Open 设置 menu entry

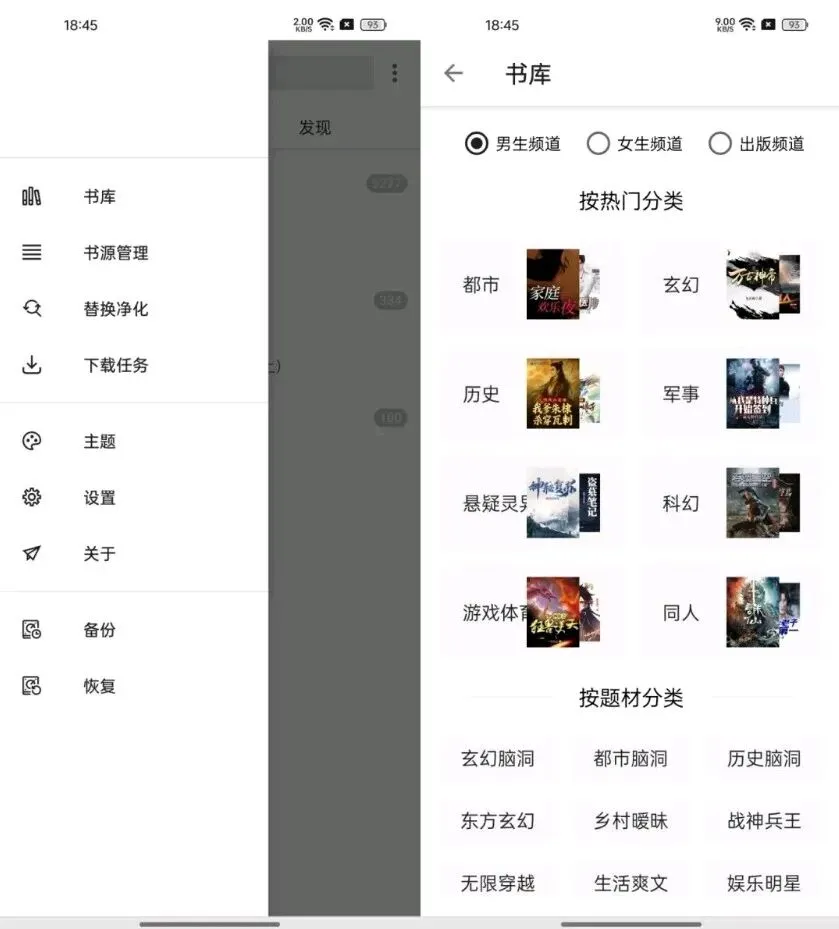[134, 497]
